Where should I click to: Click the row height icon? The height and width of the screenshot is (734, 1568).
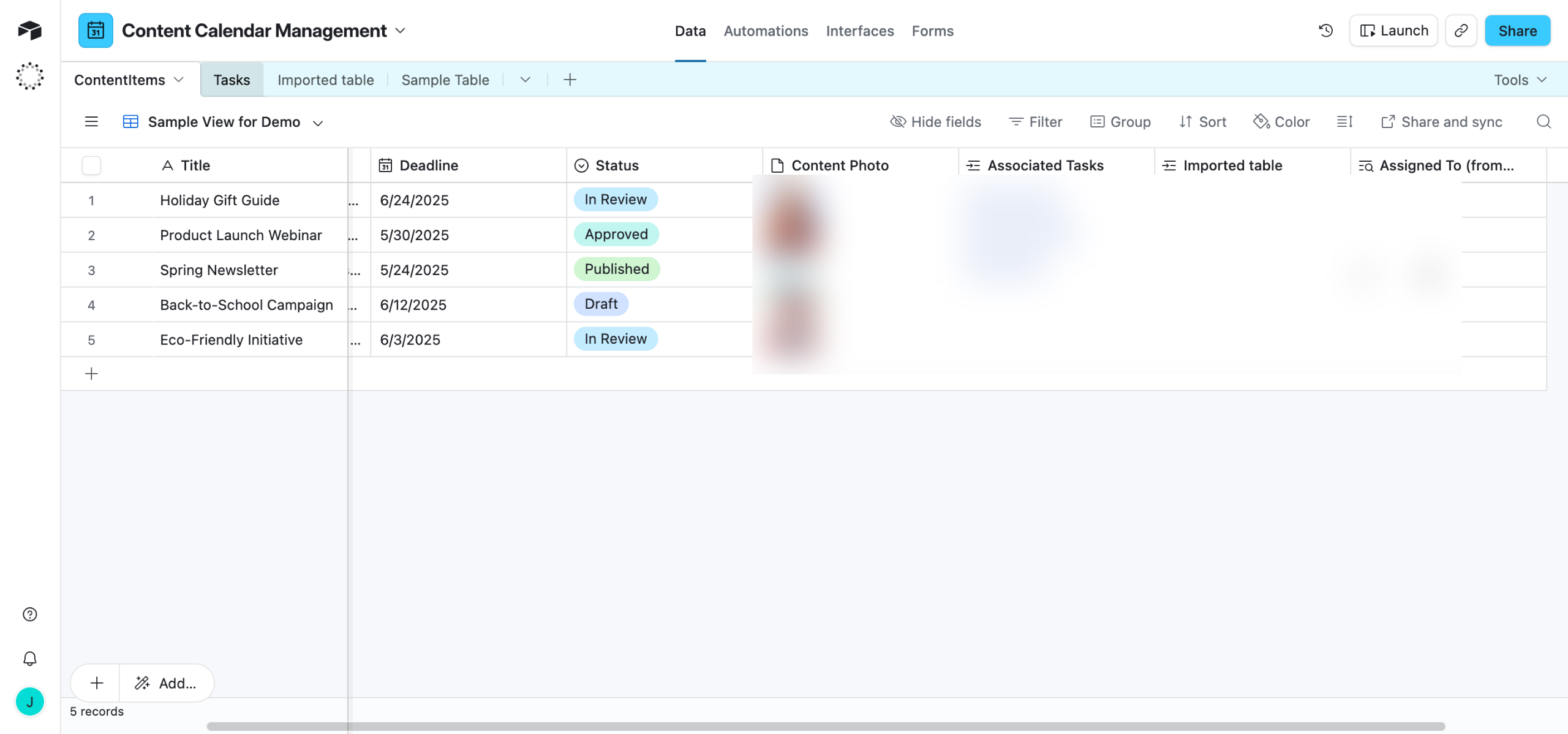tap(1344, 122)
